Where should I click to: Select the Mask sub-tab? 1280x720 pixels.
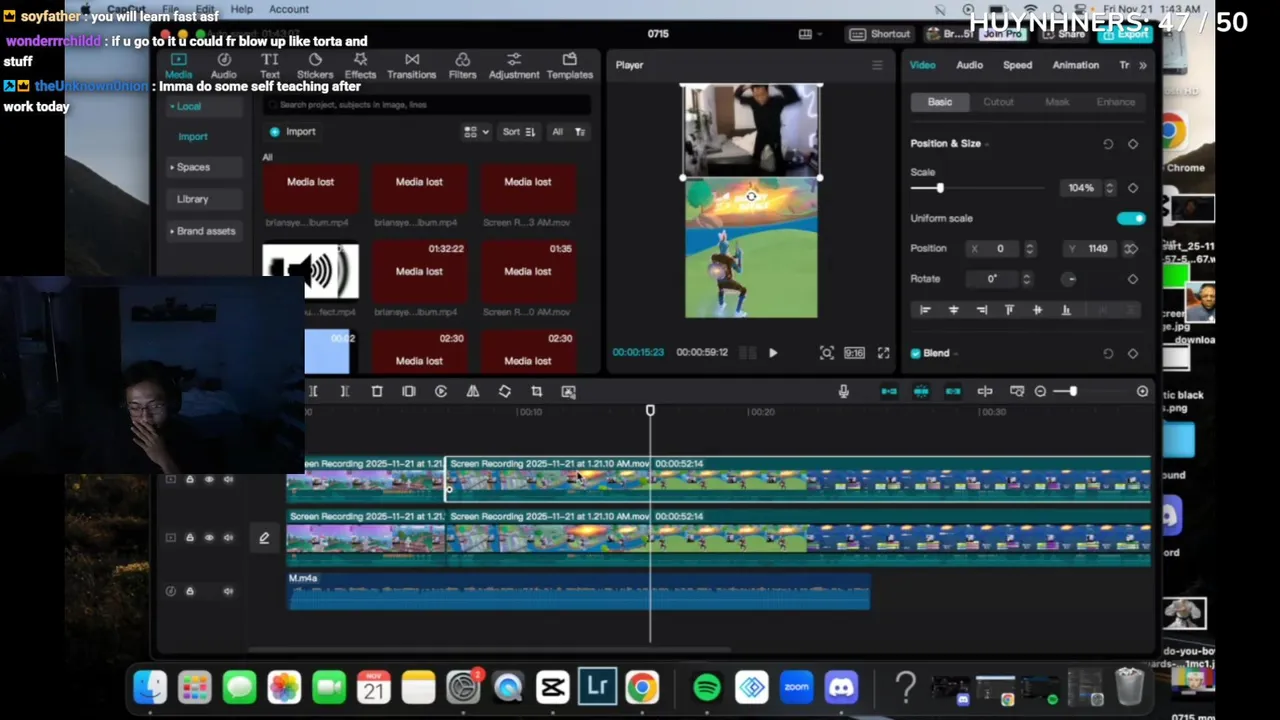click(1057, 102)
